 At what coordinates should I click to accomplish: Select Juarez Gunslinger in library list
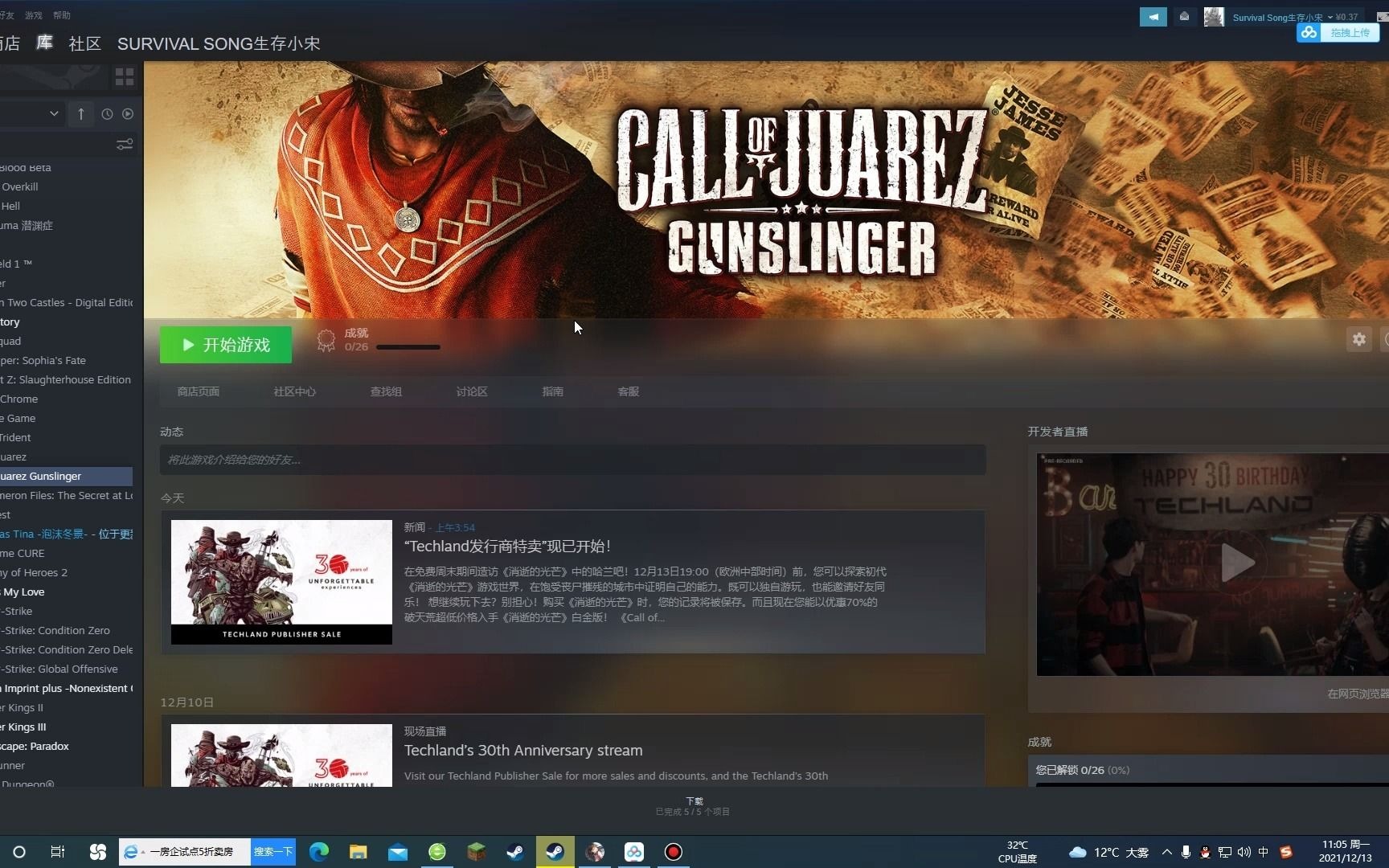(x=66, y=476)
